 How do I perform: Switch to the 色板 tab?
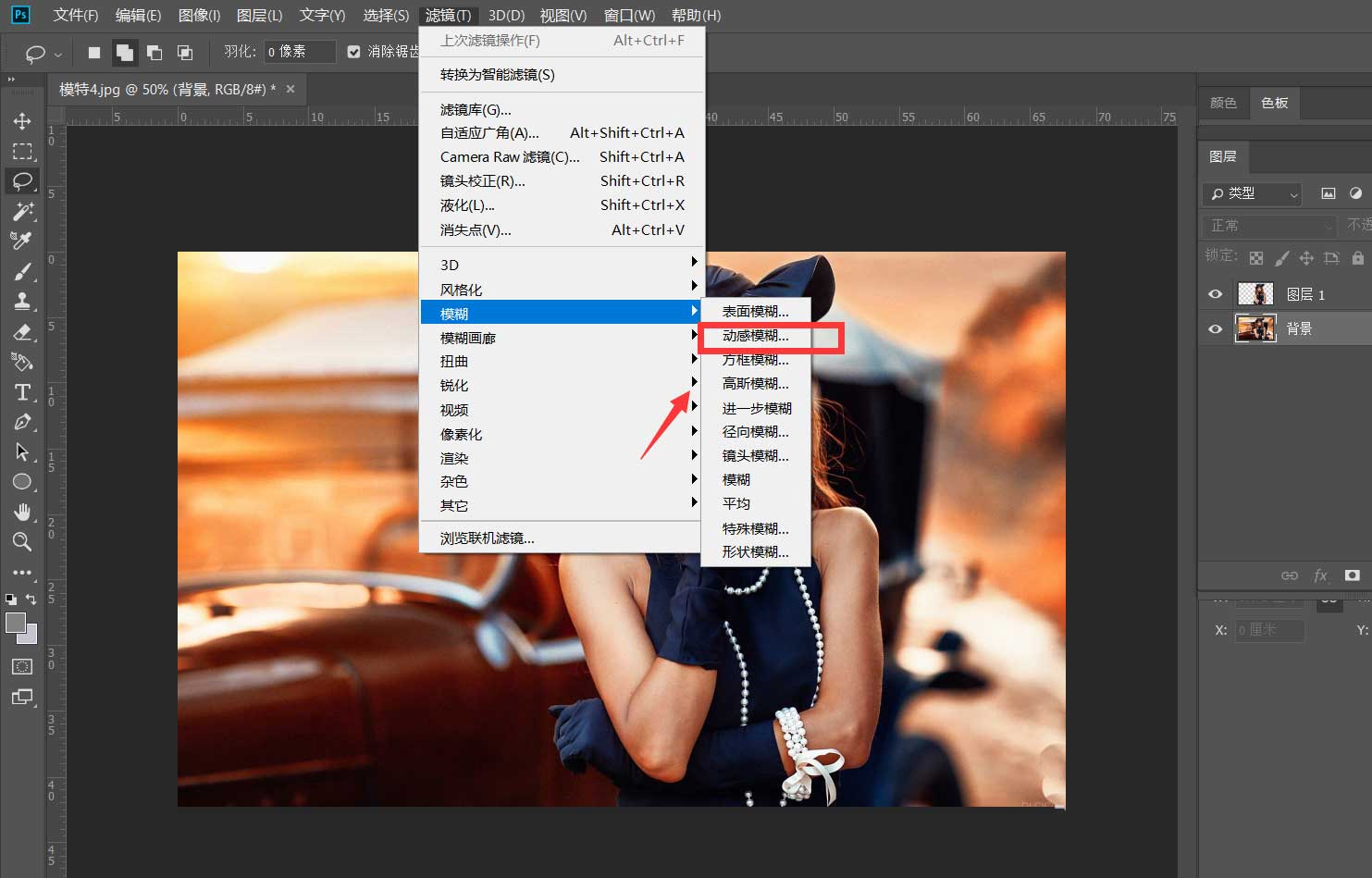[1275, 103]
